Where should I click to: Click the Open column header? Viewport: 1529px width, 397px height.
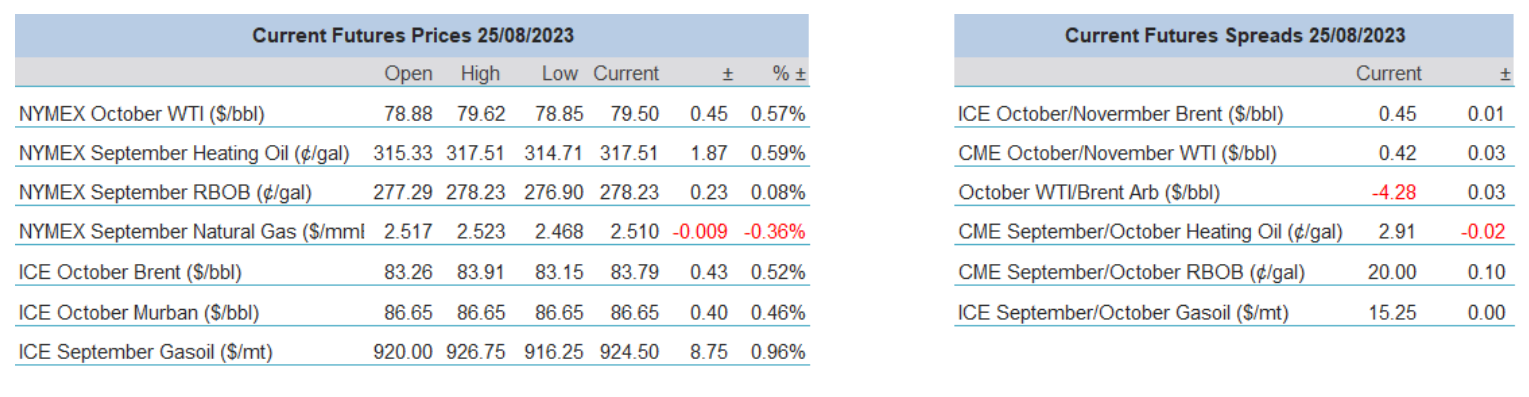pyautogui.click(x=409, y=74)
